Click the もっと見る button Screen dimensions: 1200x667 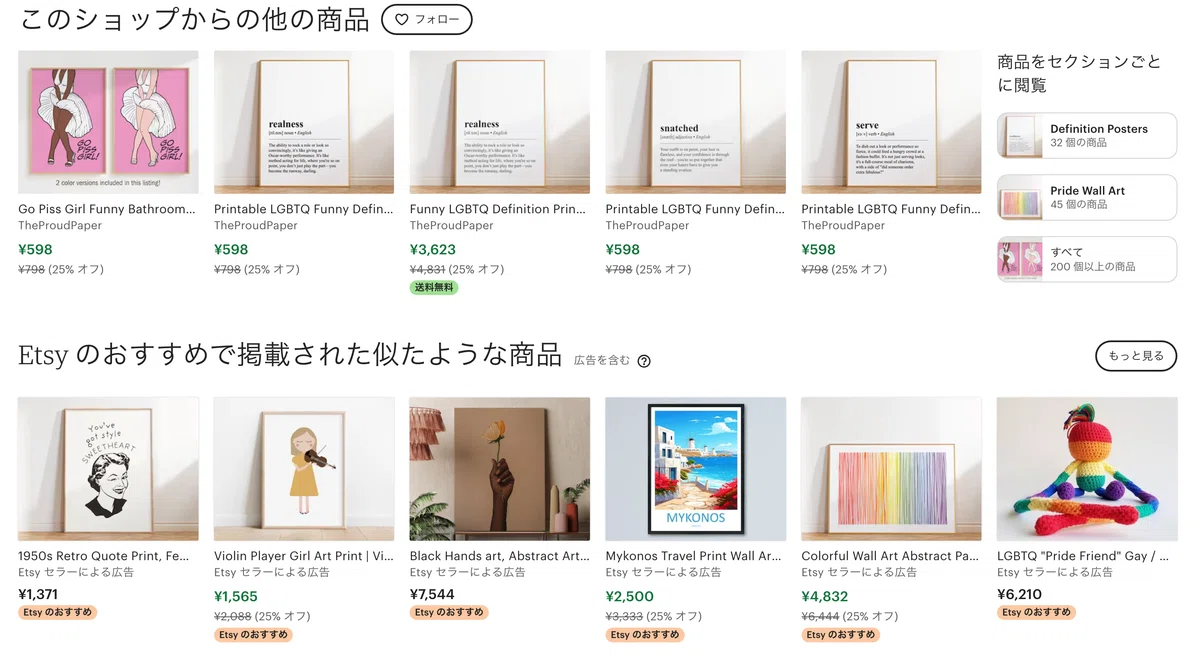[x=1136, y=356]
